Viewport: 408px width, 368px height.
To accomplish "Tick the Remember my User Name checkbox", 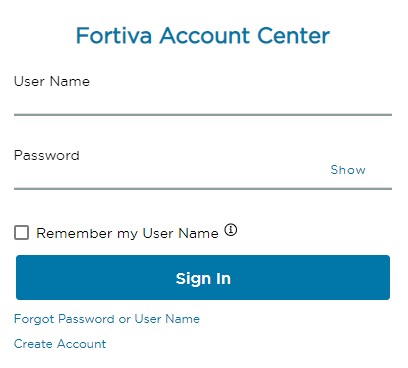I will (x=21, y=232).
